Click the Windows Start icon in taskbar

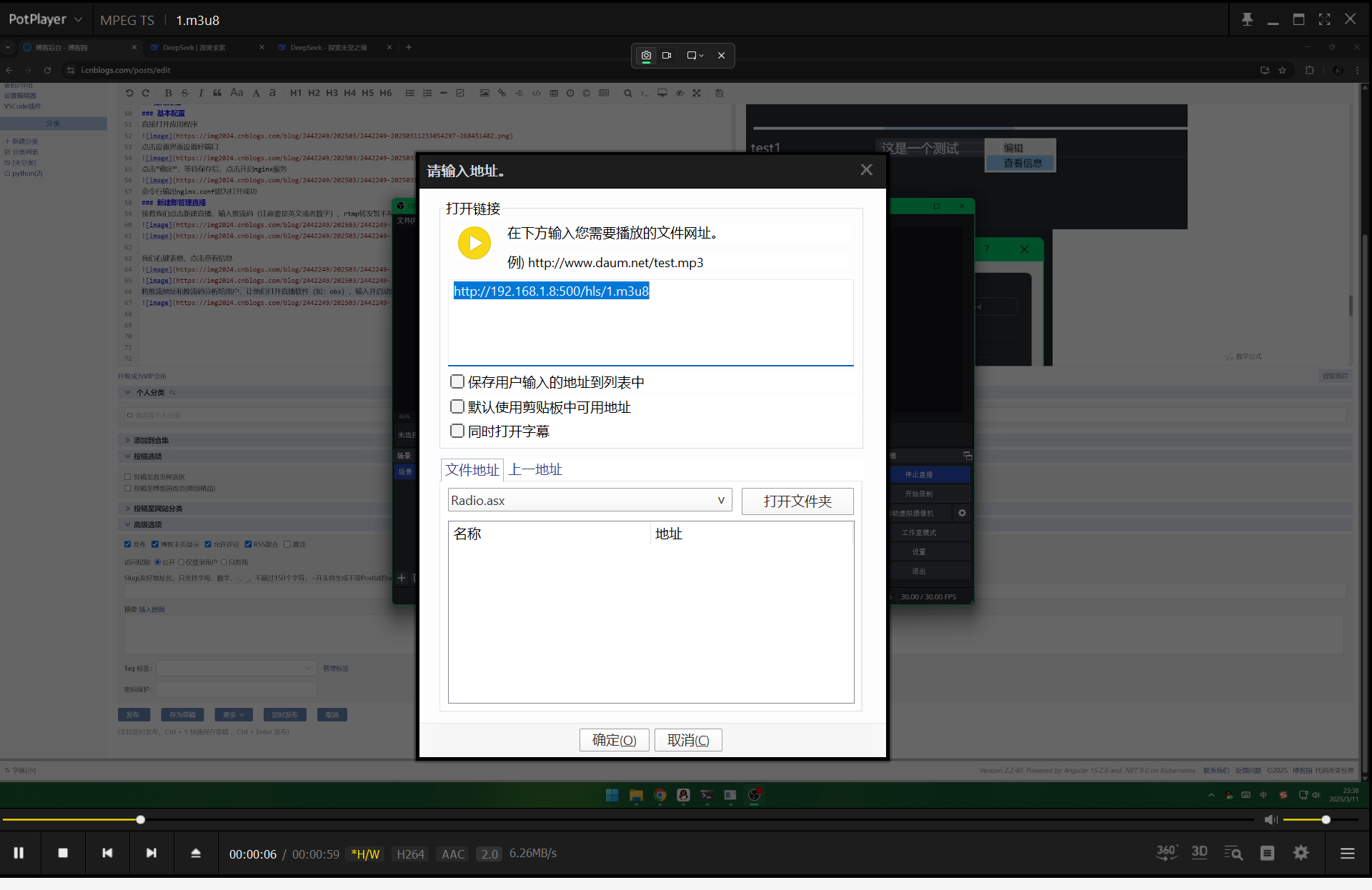(x=612, y=795)
